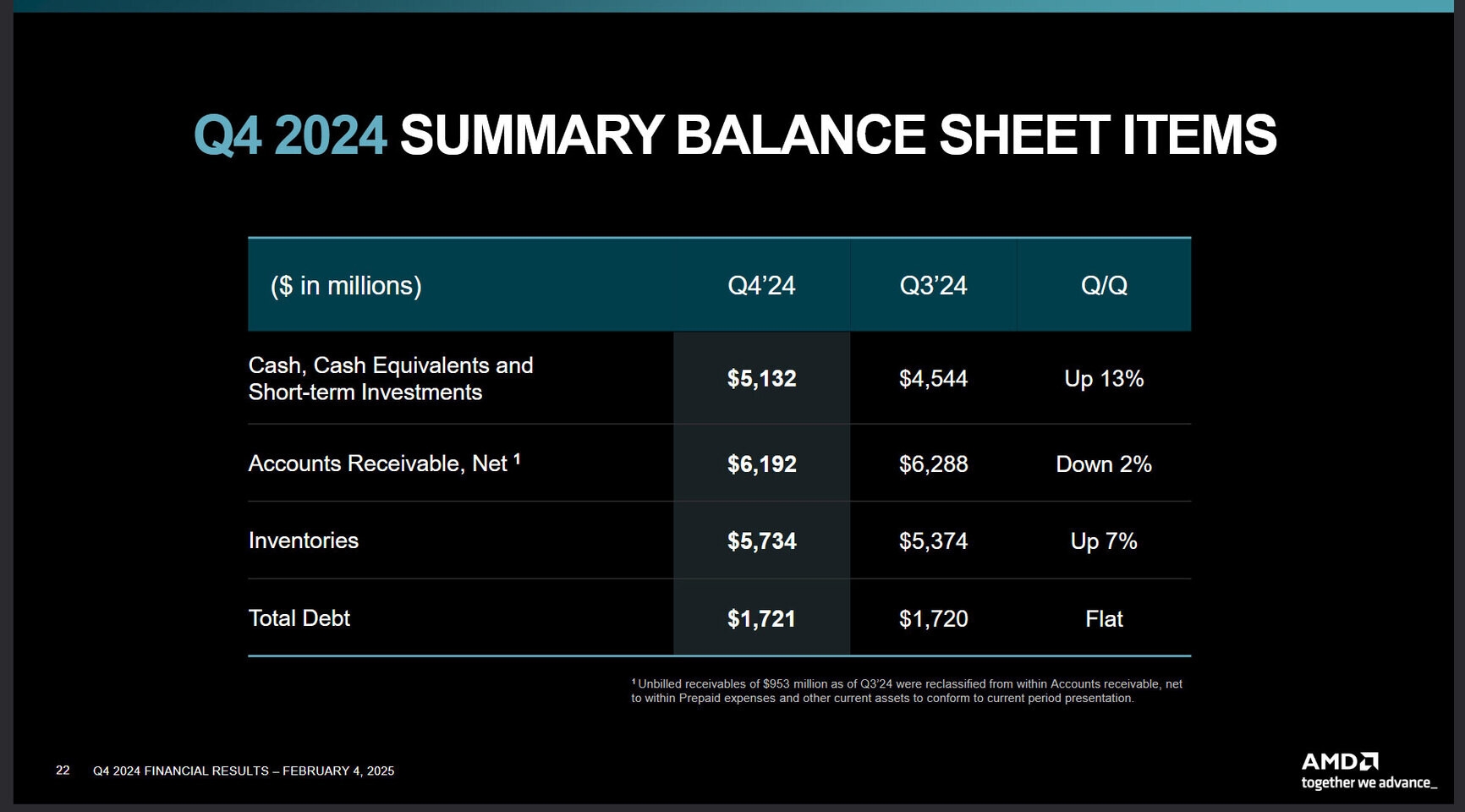Click the "Q4 2024" title text
The height and width of the screenshot is (812, 1465).
(290, 135)
